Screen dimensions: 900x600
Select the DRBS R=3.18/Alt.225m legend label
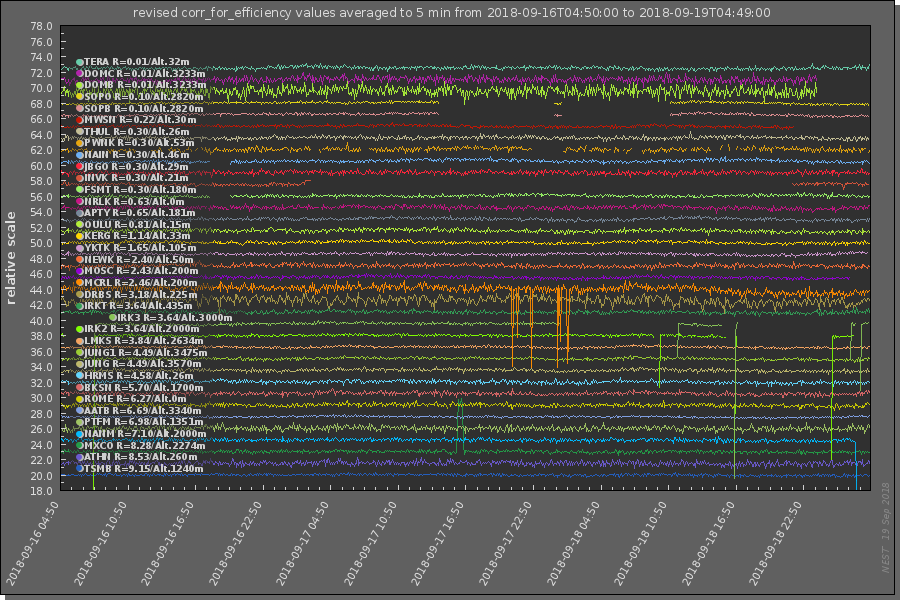141,295
